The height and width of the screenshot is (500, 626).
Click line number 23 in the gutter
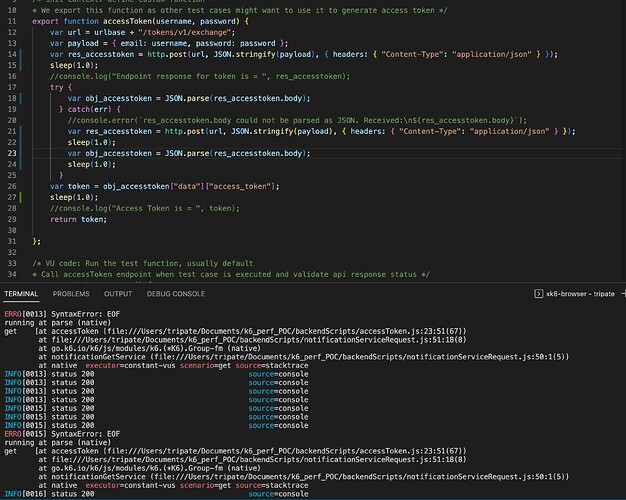point(12,153)
